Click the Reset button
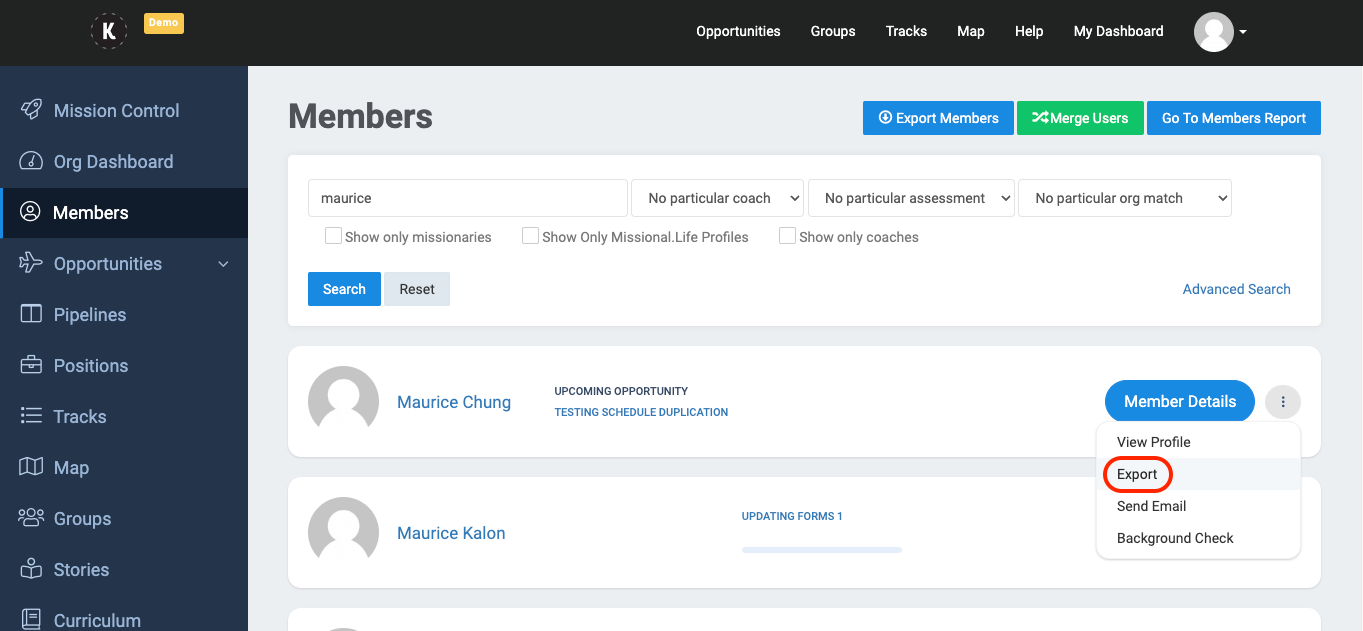Image resolution: width=1363 pixels, height=631 pixels. pyautogui.click(x=417, y=289)
